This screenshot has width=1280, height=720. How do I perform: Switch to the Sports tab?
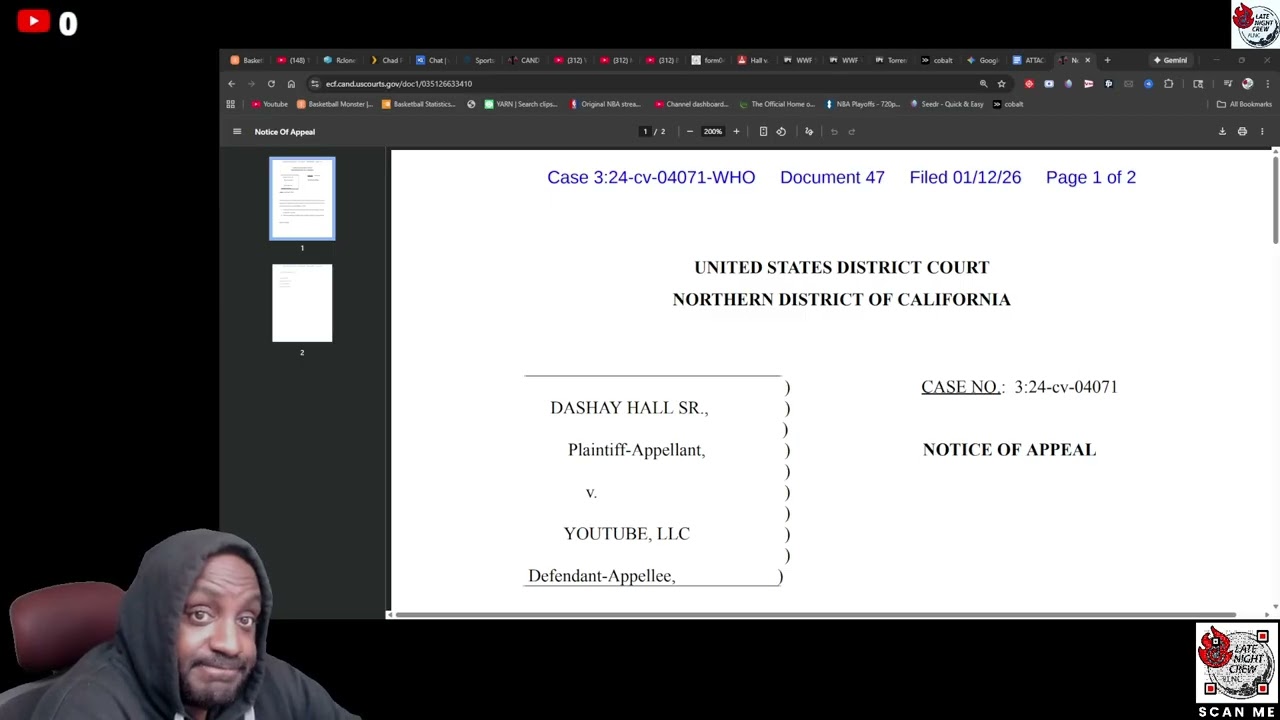coord(478,60)
